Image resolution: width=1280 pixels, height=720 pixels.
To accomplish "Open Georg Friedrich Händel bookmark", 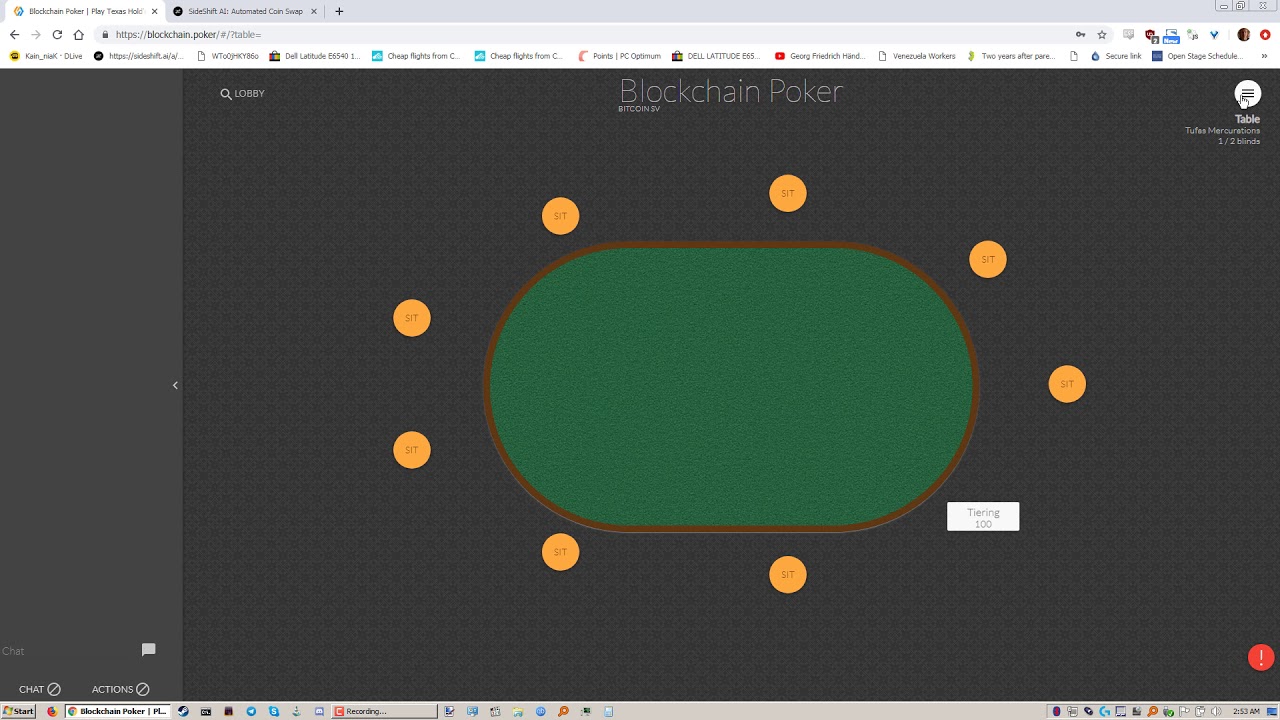I will pyautogui.click(x=820, y=56).
